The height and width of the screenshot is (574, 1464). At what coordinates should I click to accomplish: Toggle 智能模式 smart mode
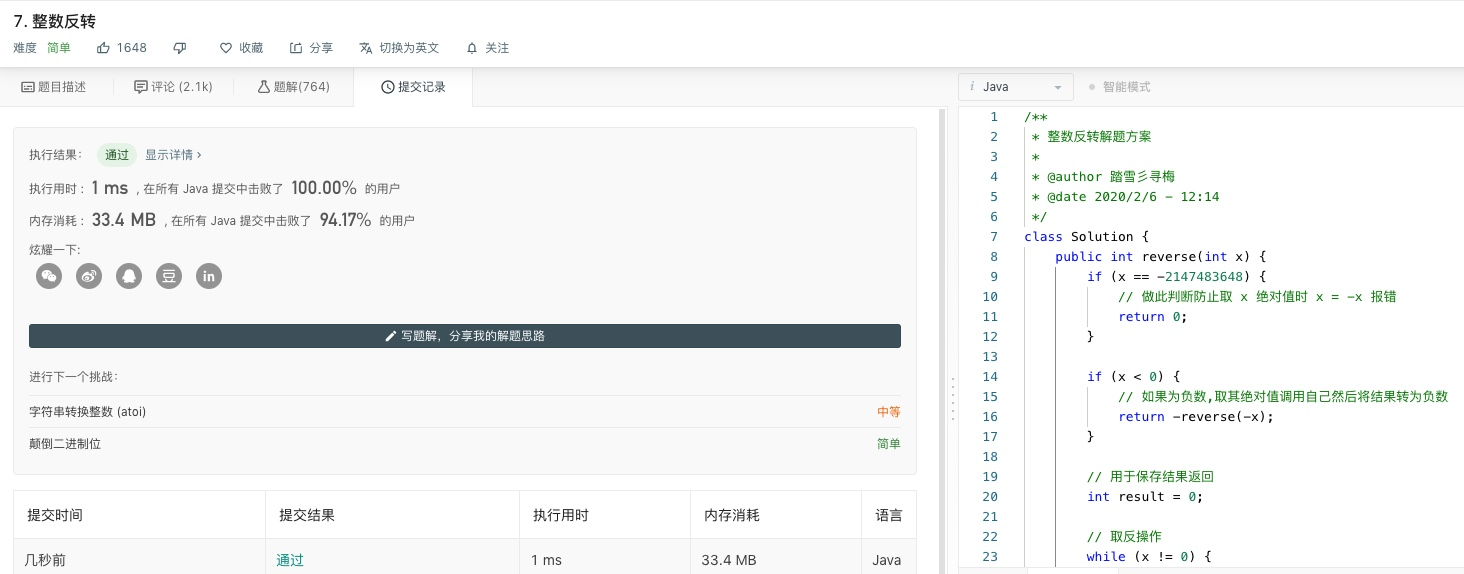pyautogui.click(x=1119, y=87)
